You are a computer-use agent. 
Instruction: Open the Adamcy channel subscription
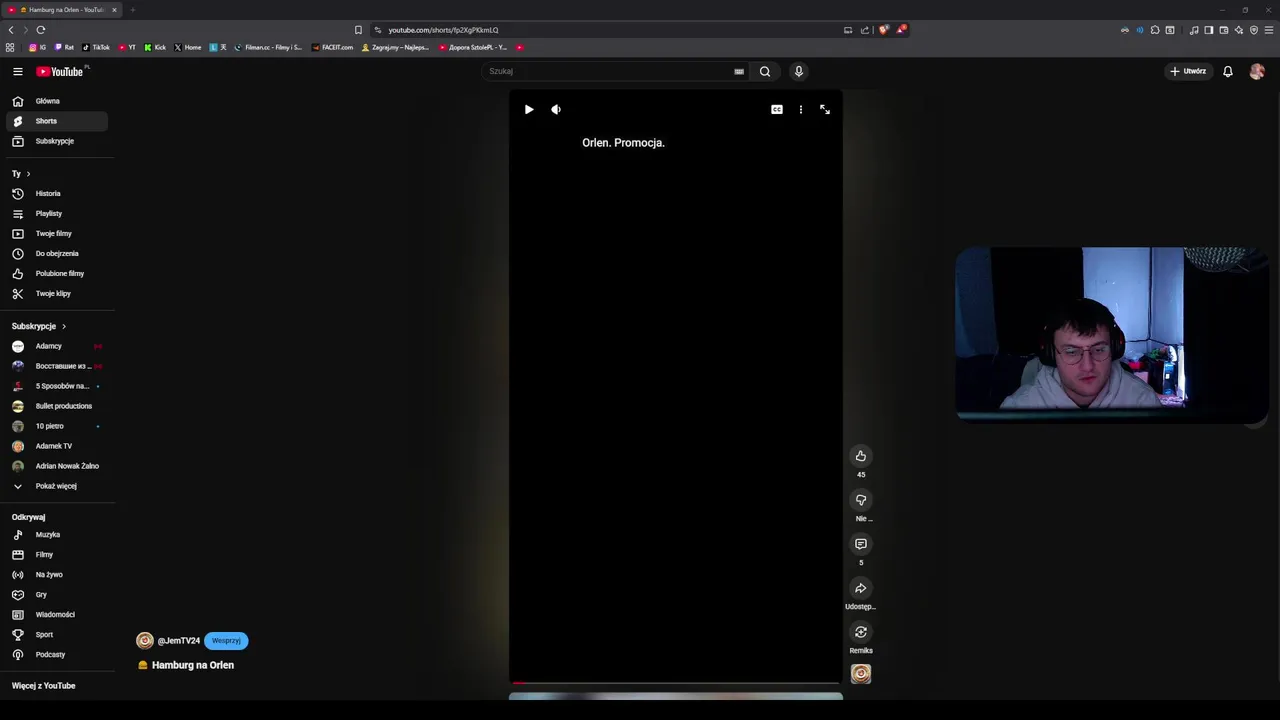56,346
